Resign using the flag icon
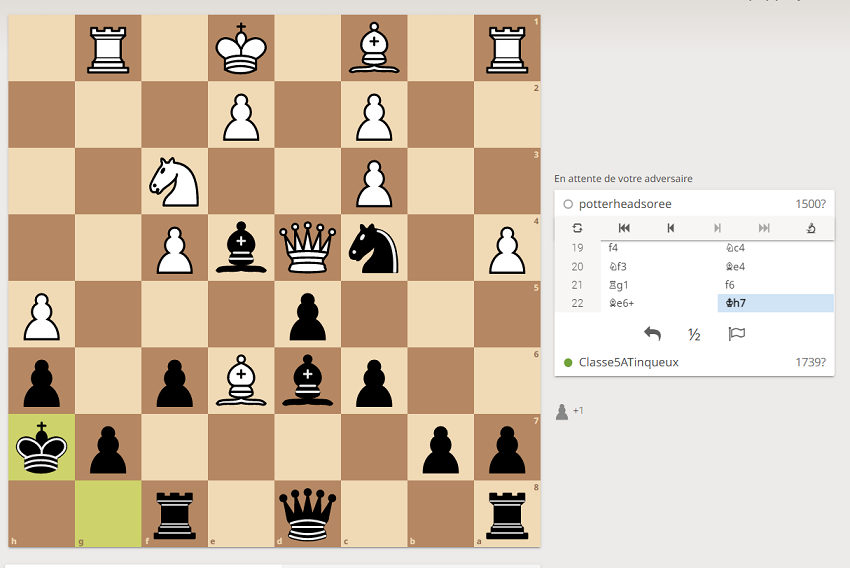The width and height of the screenshot is (850, 568). coord(737,334)
